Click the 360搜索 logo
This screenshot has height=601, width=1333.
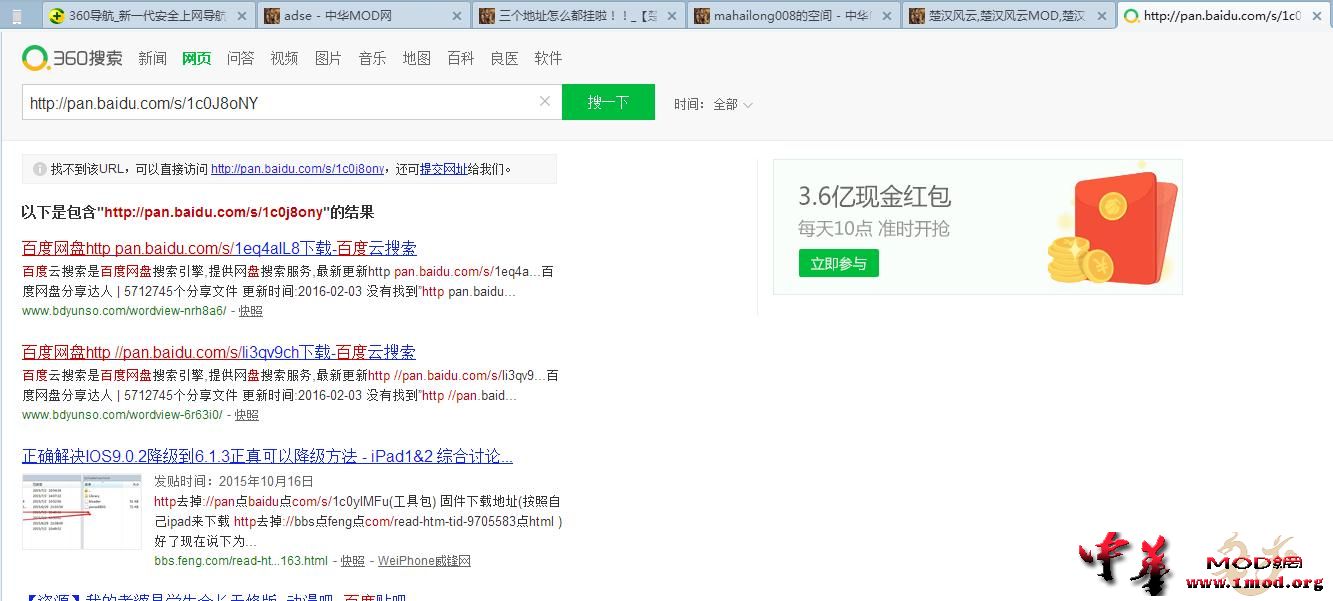(72, 58)
